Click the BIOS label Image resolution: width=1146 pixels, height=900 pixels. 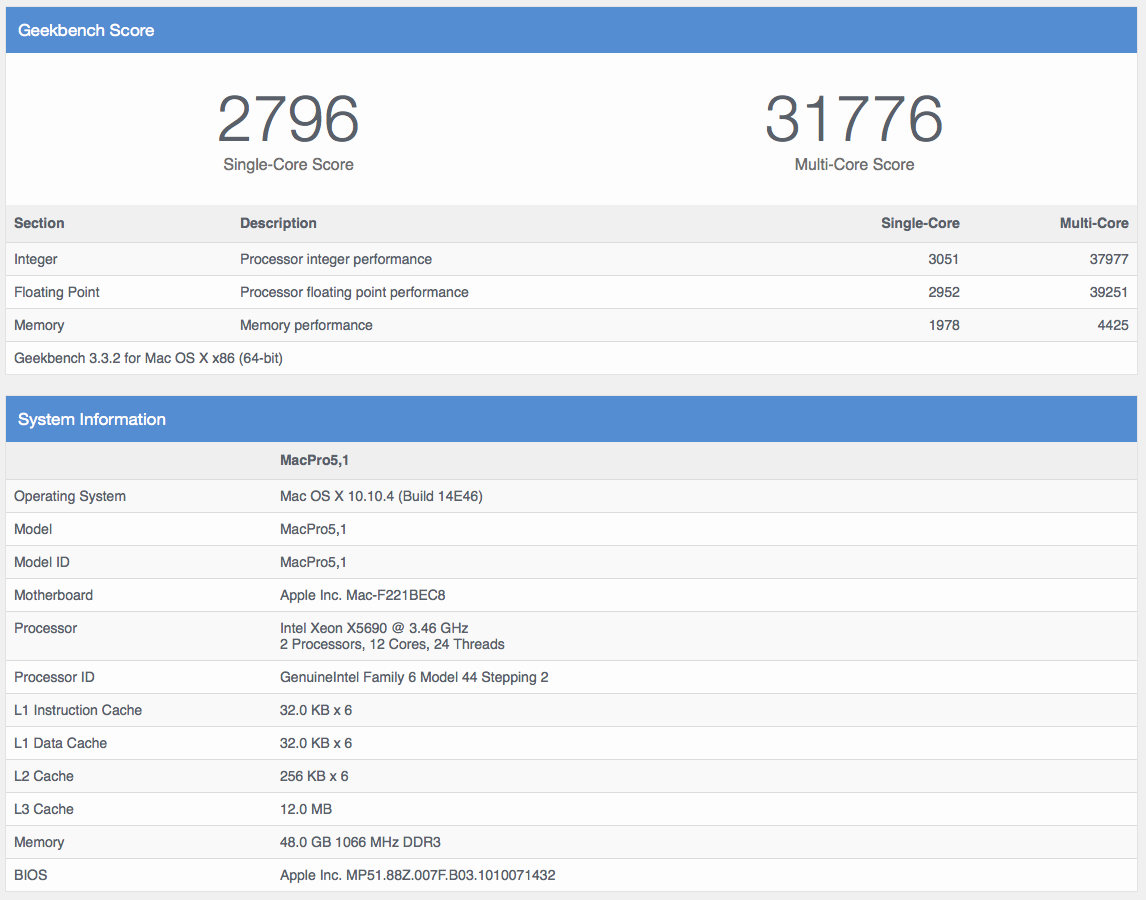coord(31,875)
